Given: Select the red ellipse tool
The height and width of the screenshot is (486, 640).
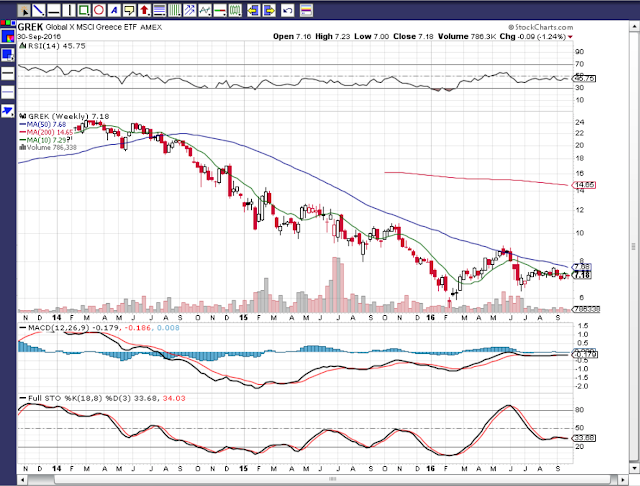Looking at the screenshot, I should point(99,10).
